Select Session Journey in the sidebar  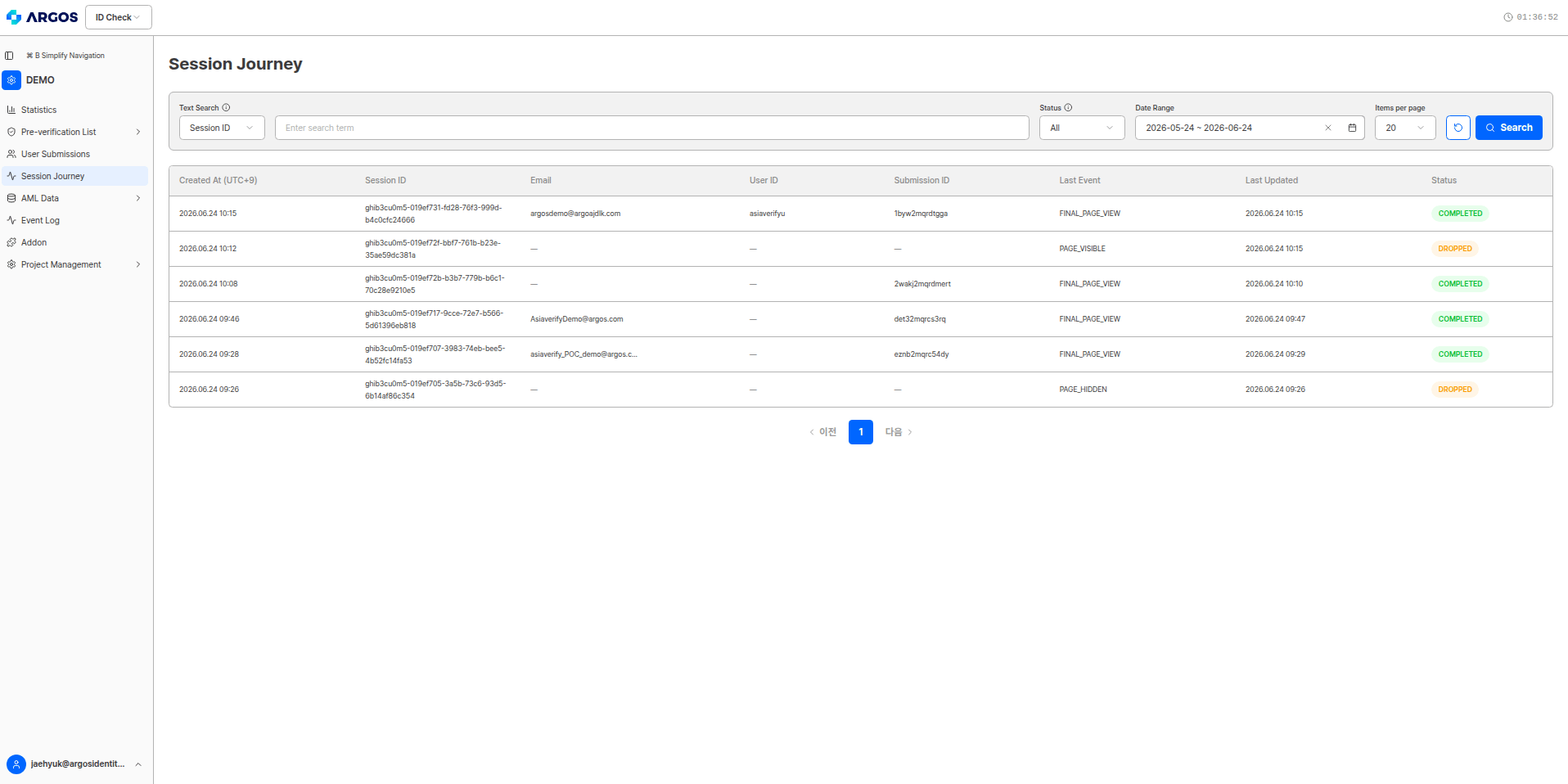pyautogui.click(x=74, y=176)
